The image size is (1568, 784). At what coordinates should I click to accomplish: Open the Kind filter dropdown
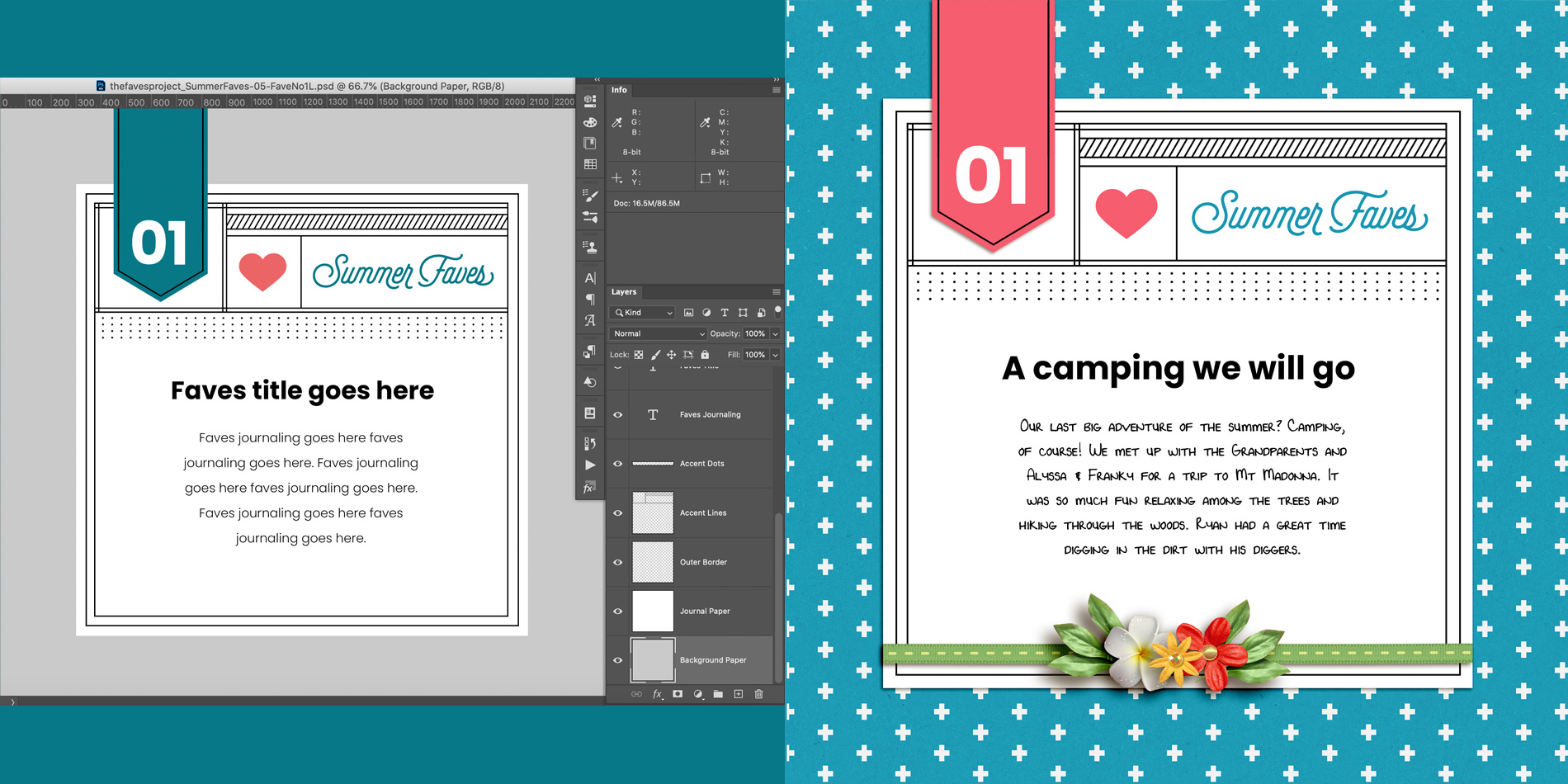(x=643, y=313)
